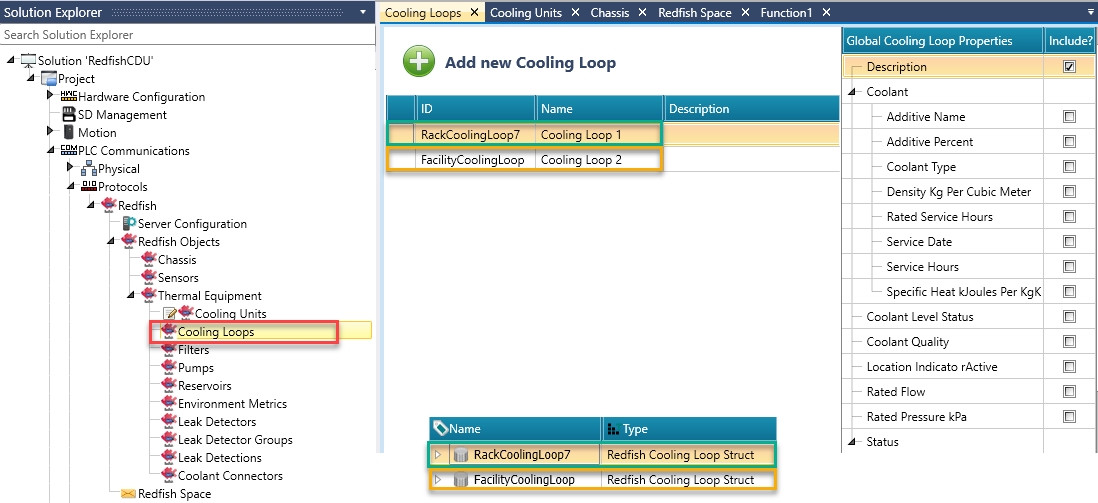The width and height of the screenshot is (1098, 503).
Task: Tick the Rated Flow include checkbox
Action: click(1069, 392)
